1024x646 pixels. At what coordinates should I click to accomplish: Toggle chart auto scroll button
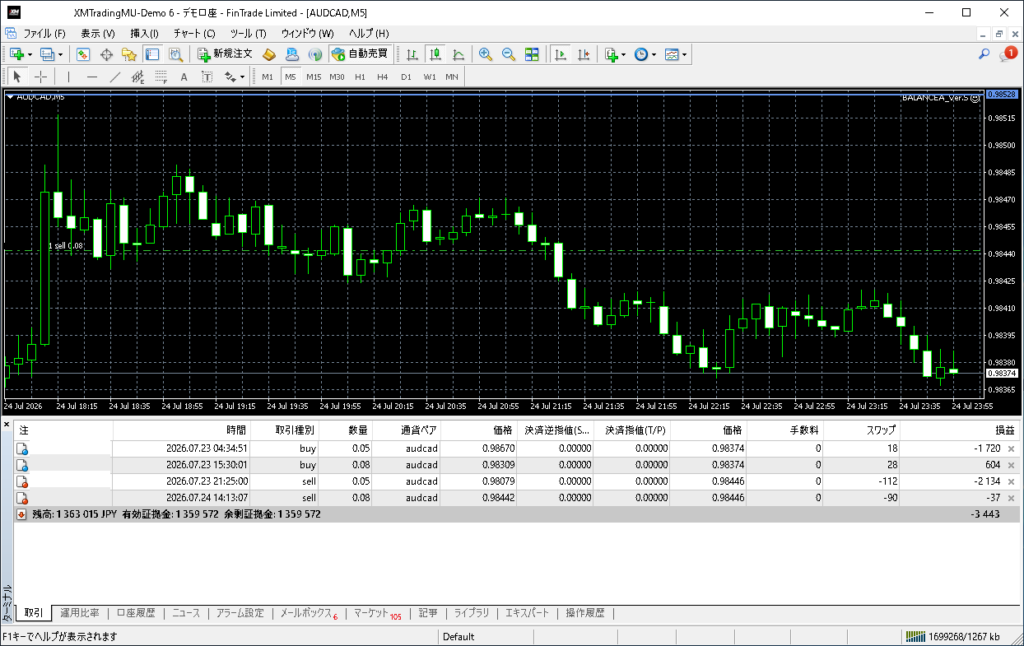click(560, 54)
